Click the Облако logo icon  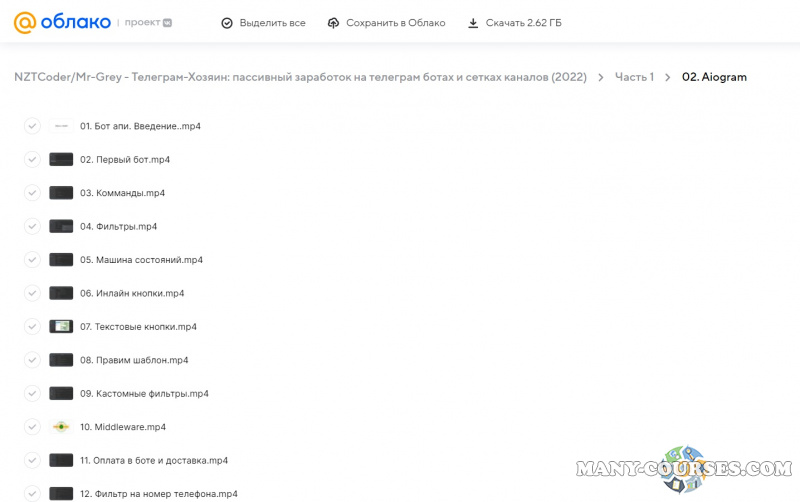pos(25,22)
